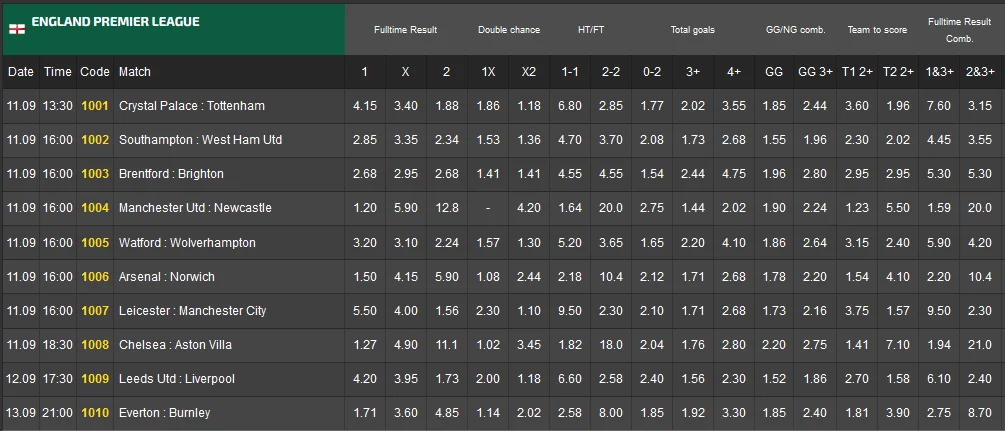This screenshot has height=431, width=1005.
Task: Select Crystal Palace home win odds 4.15
Action: point(364,106)
